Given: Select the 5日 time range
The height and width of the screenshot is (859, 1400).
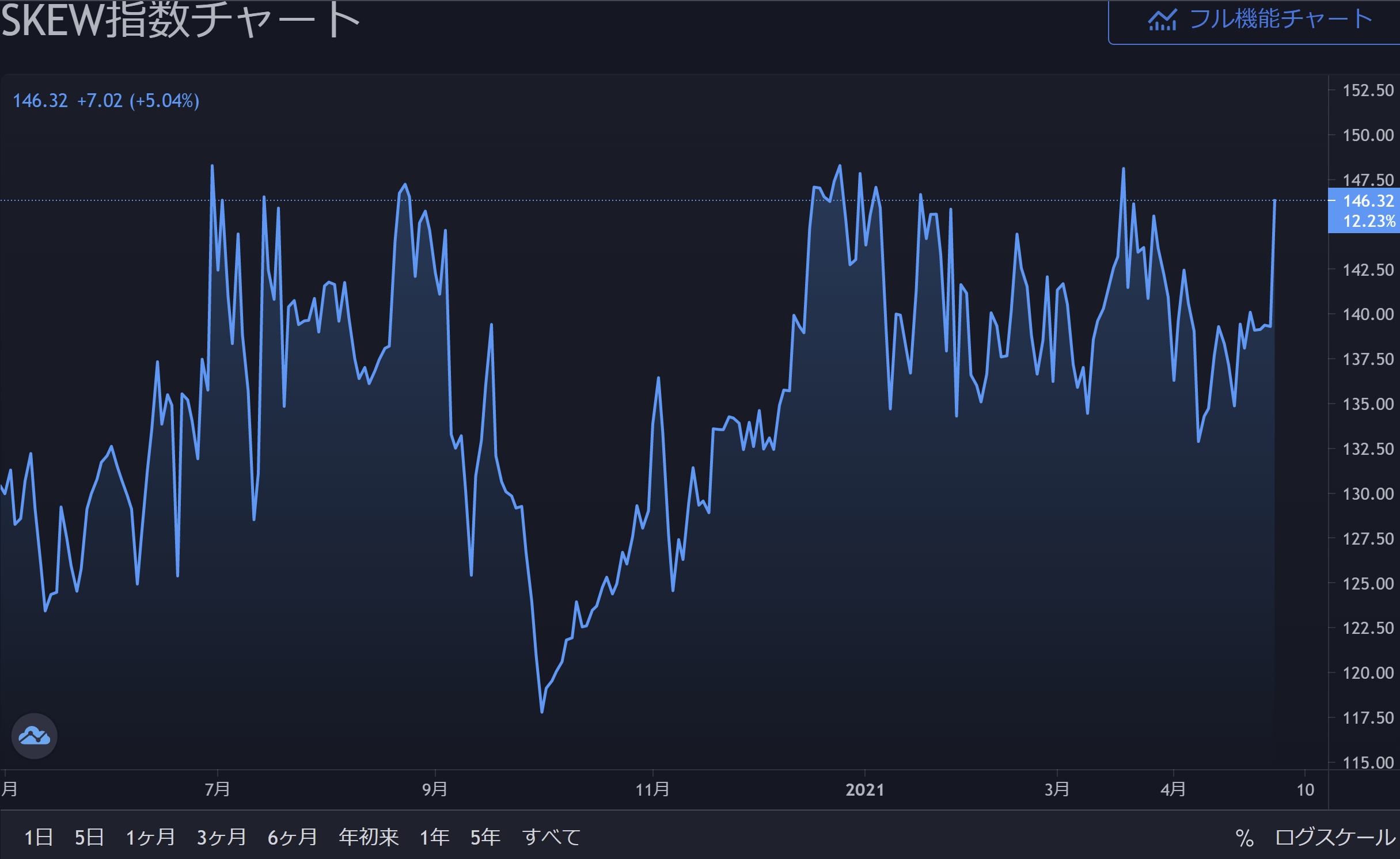Looking at the screenshot, I should 89,837.
